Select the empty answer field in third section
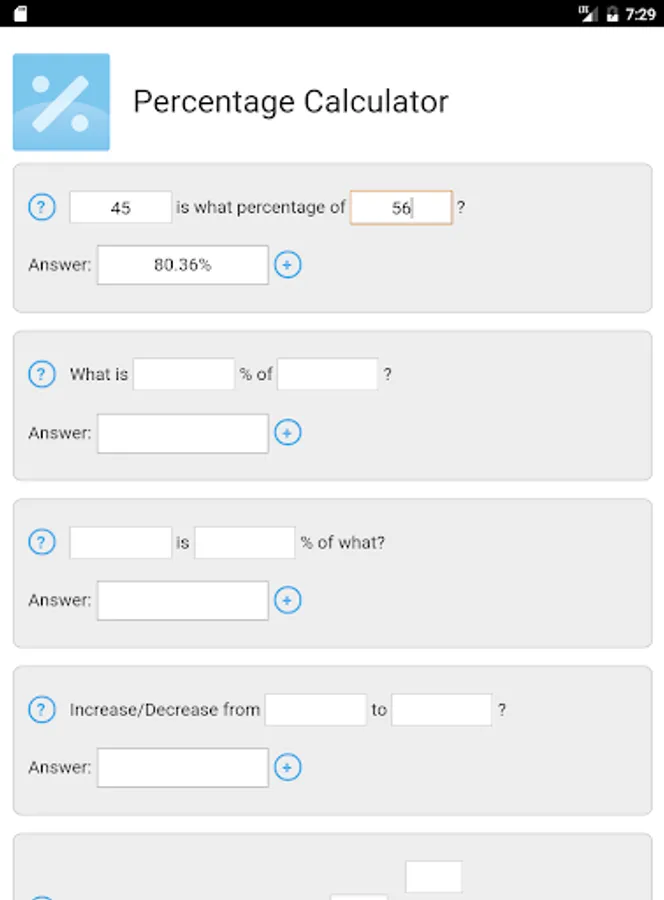Viewport: 664px width, 900px height. [182, 600]
